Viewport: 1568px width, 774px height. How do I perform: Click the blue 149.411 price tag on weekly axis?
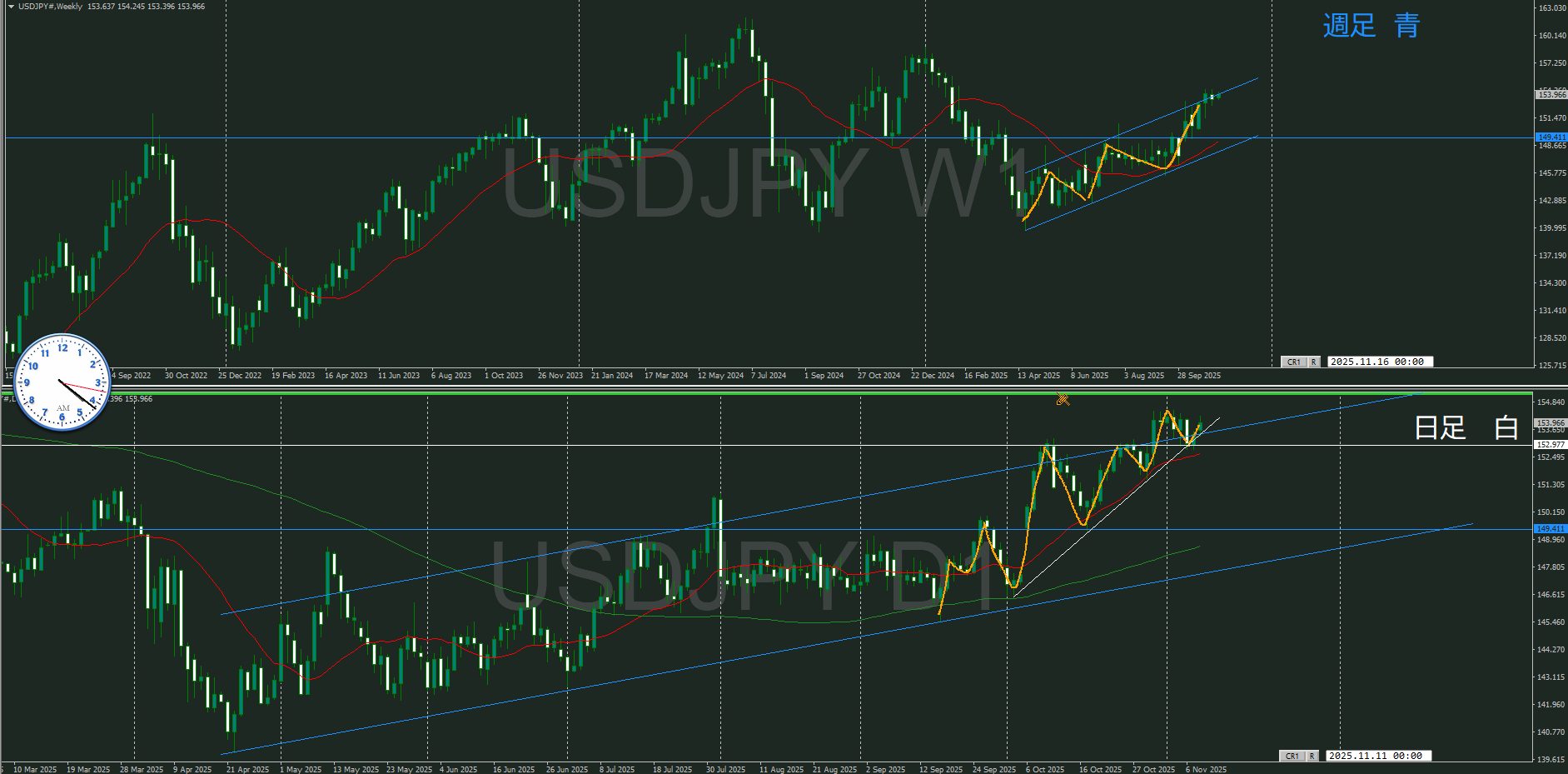tap(1551, 137)
